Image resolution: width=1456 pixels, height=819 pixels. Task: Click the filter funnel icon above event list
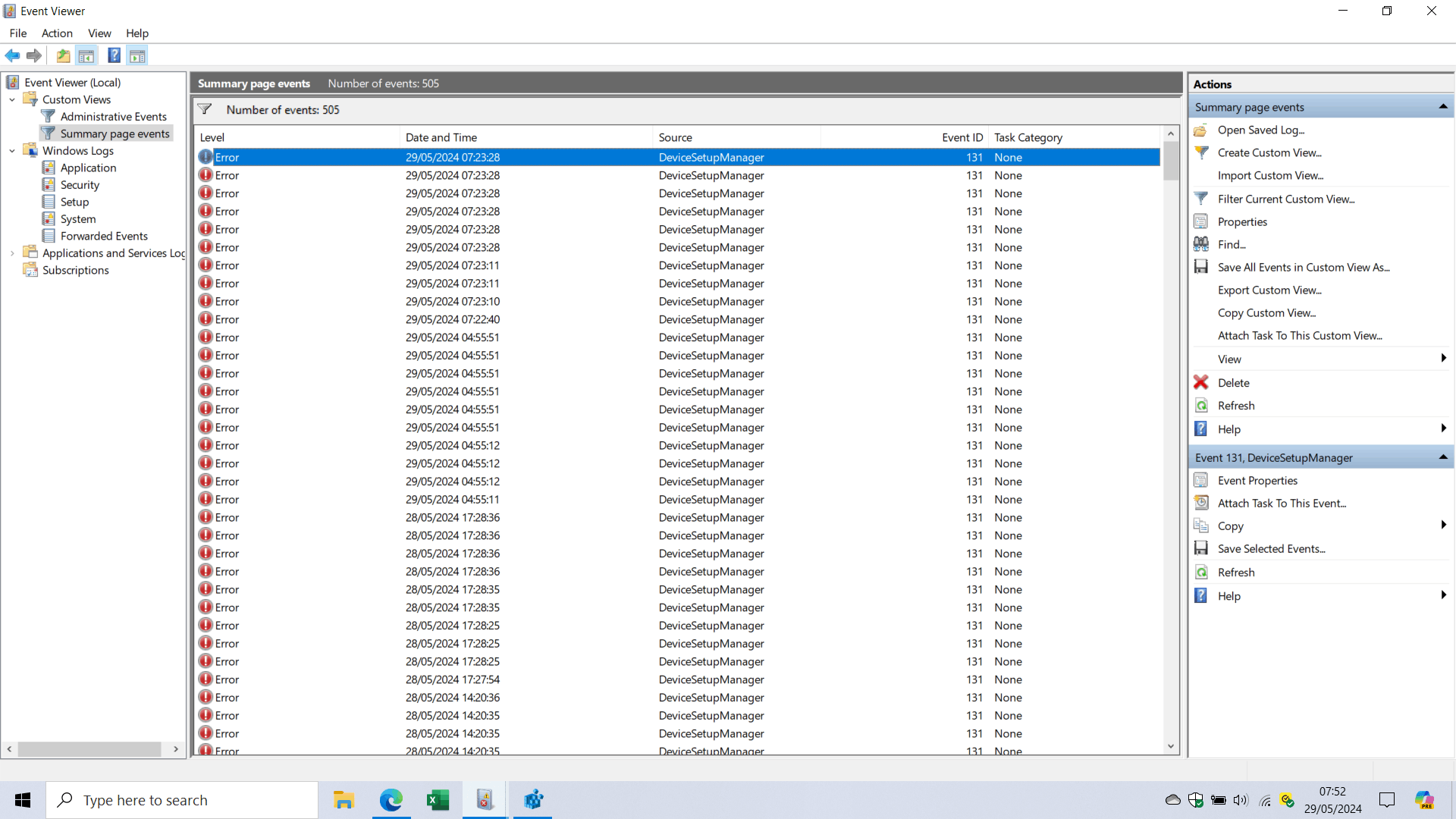point(205,109)
